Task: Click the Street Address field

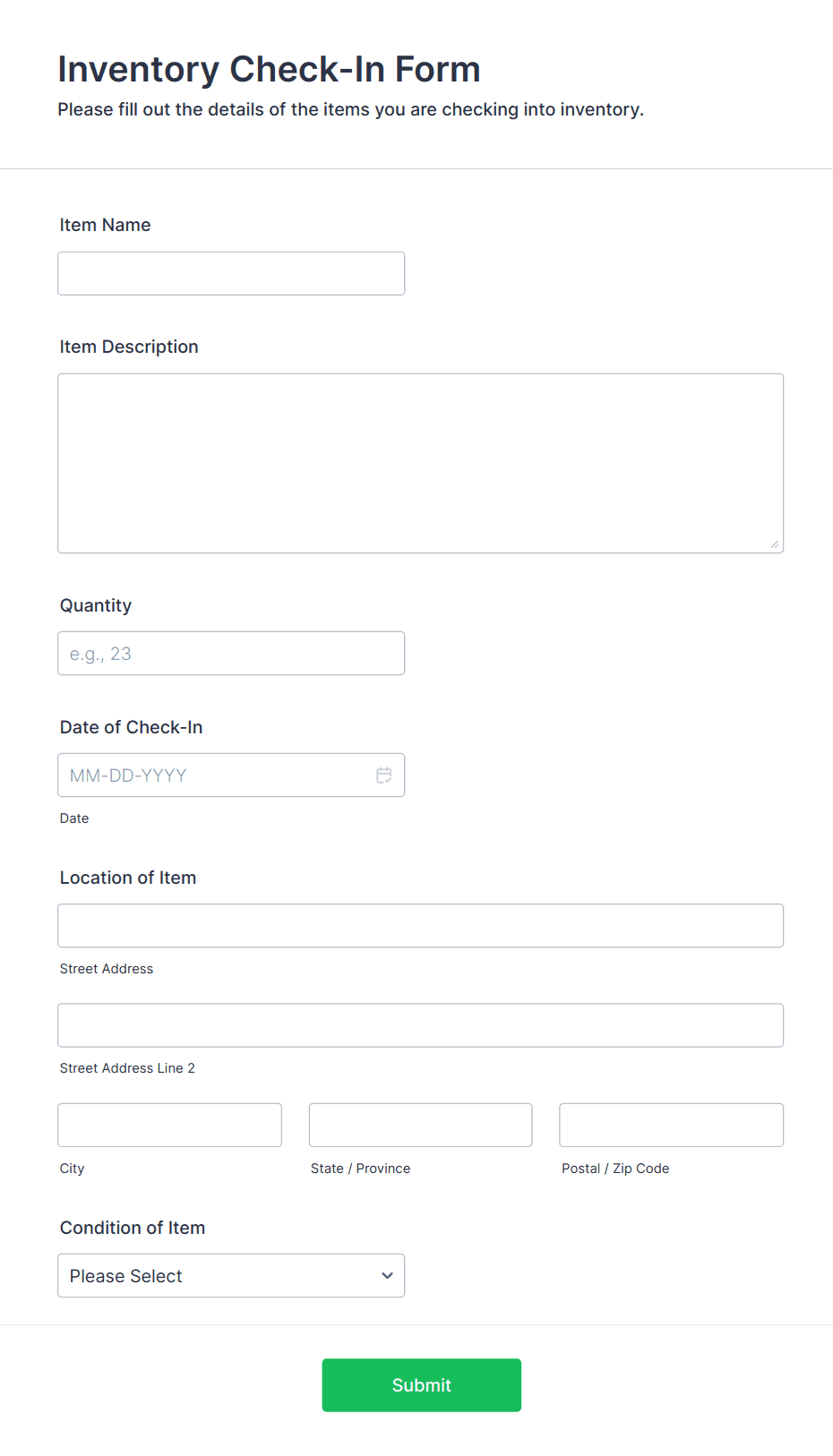Action: 420,925
